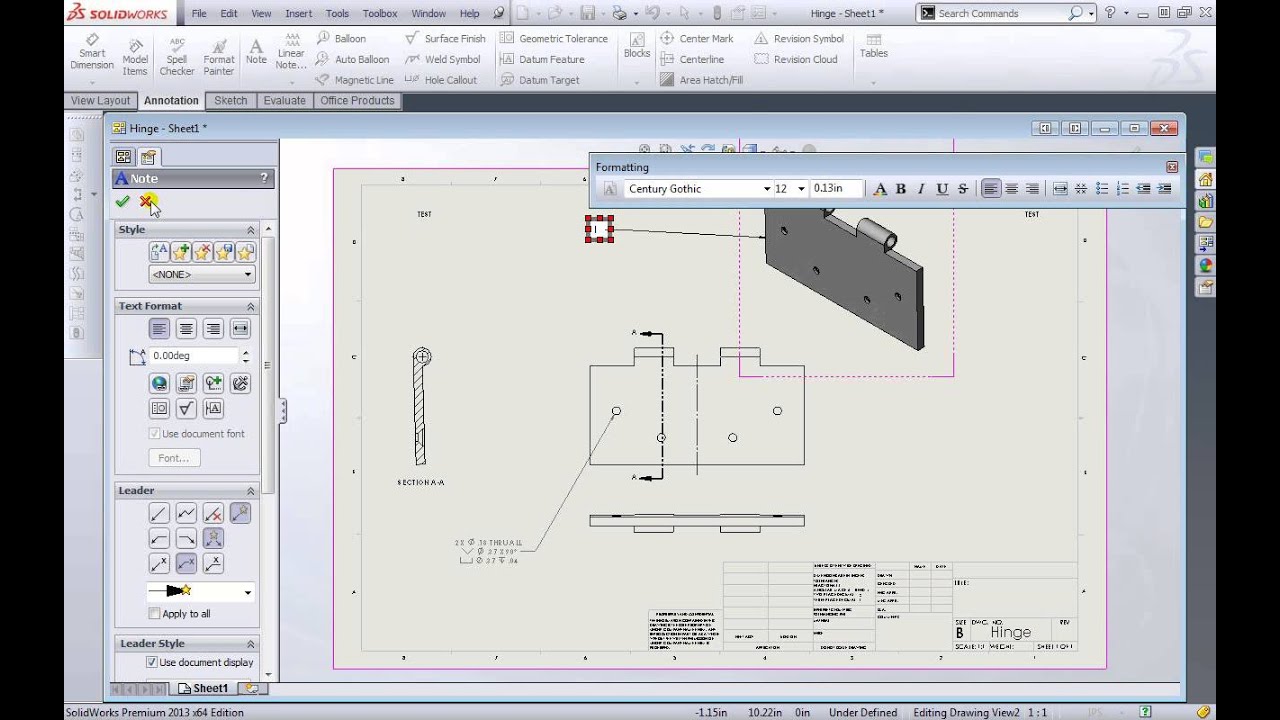Viewport: 1280px width, 720px height.
Task: Run the Spell Checker
Action: (x=177, y=57)
